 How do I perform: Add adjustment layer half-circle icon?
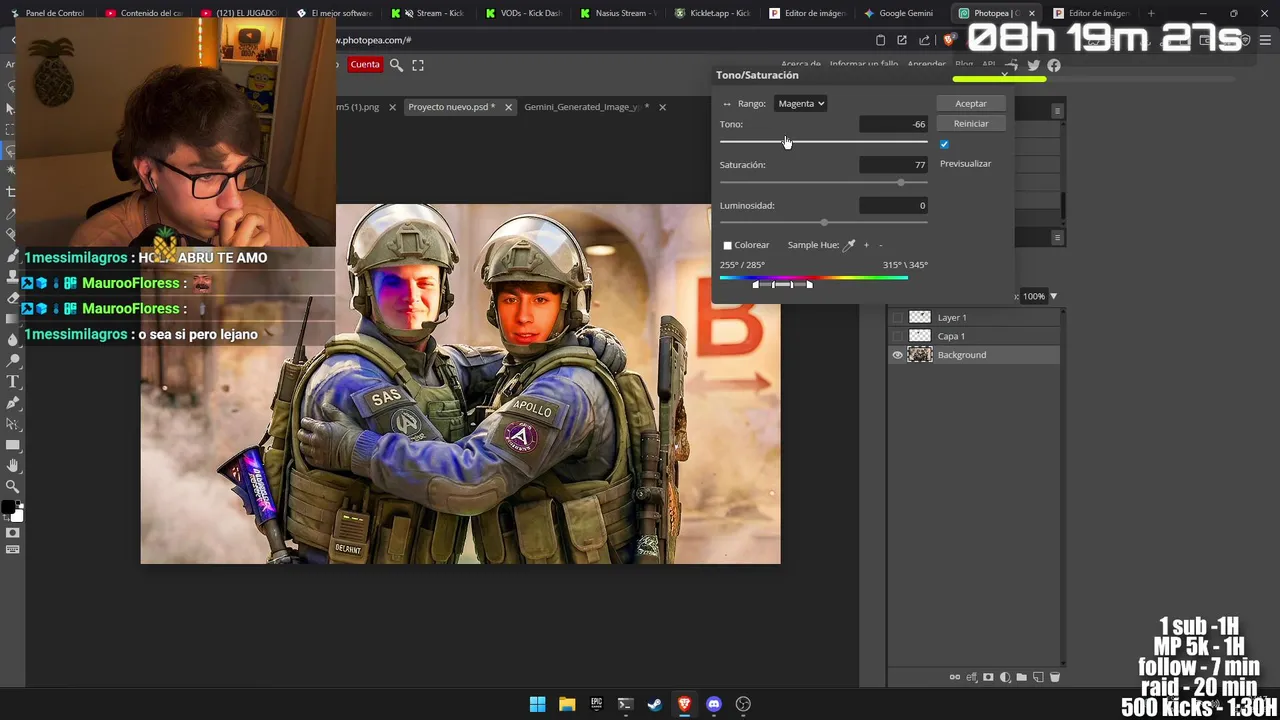1005,677
